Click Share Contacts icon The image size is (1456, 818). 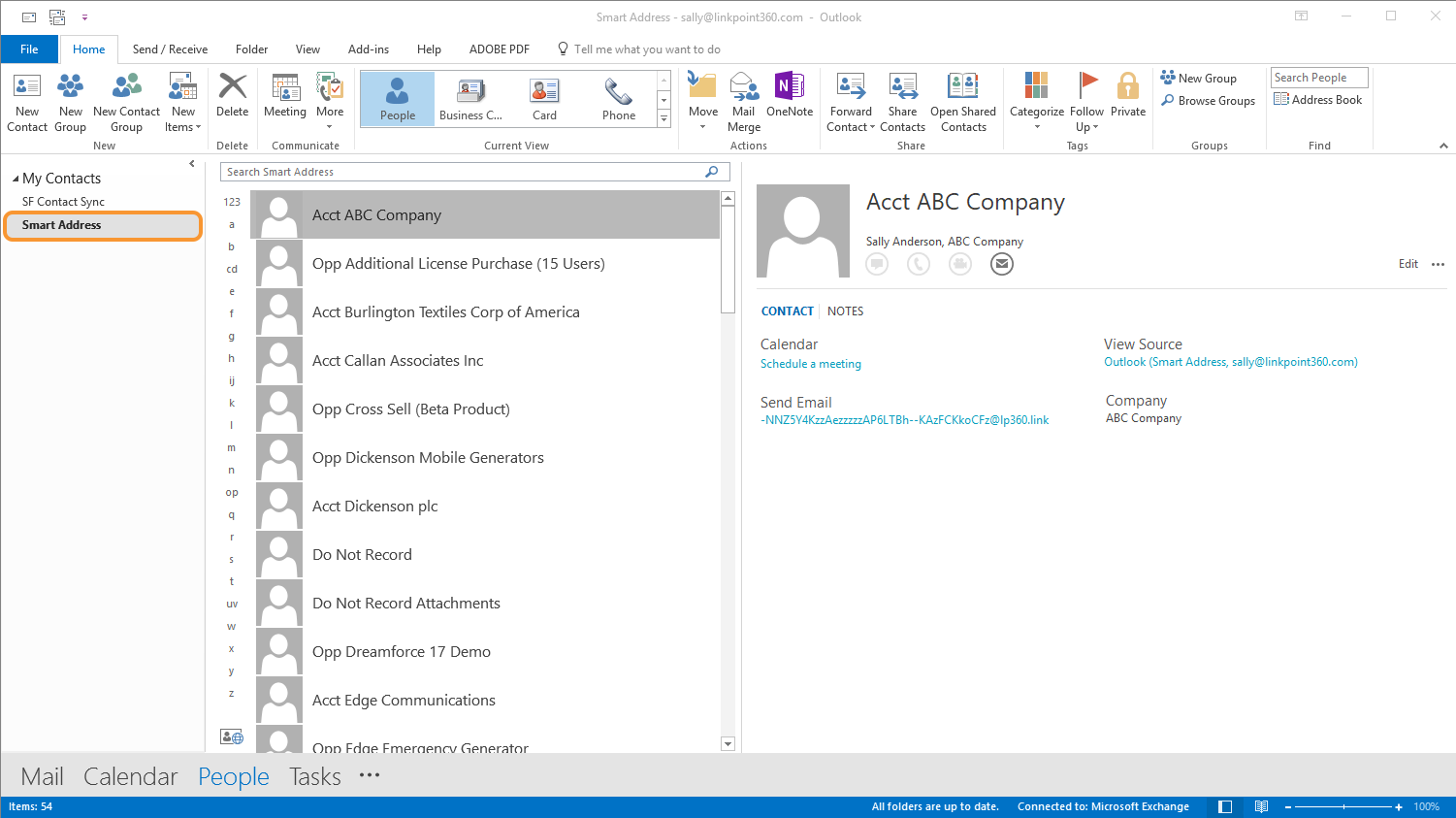tap(903, 103)
